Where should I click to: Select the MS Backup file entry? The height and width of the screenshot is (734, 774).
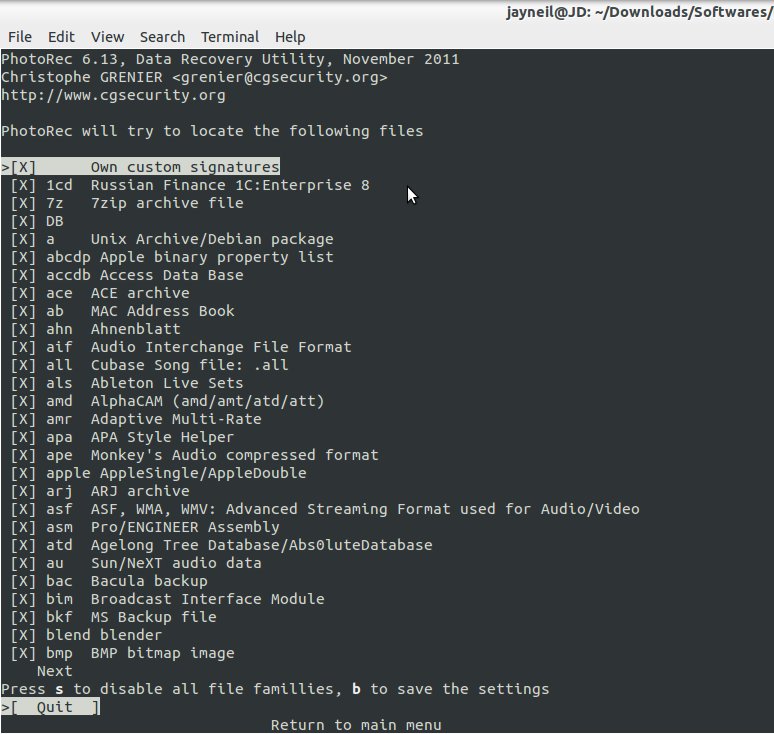tap(153, 617)
